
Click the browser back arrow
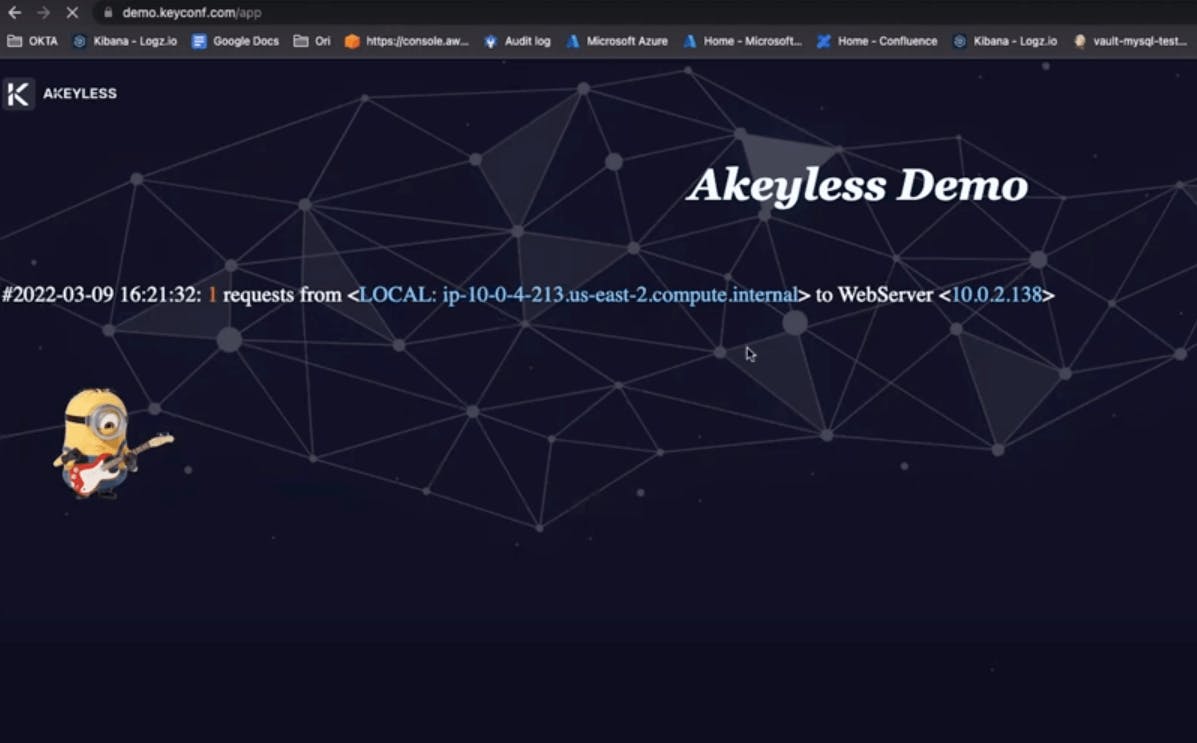[14, 13]
